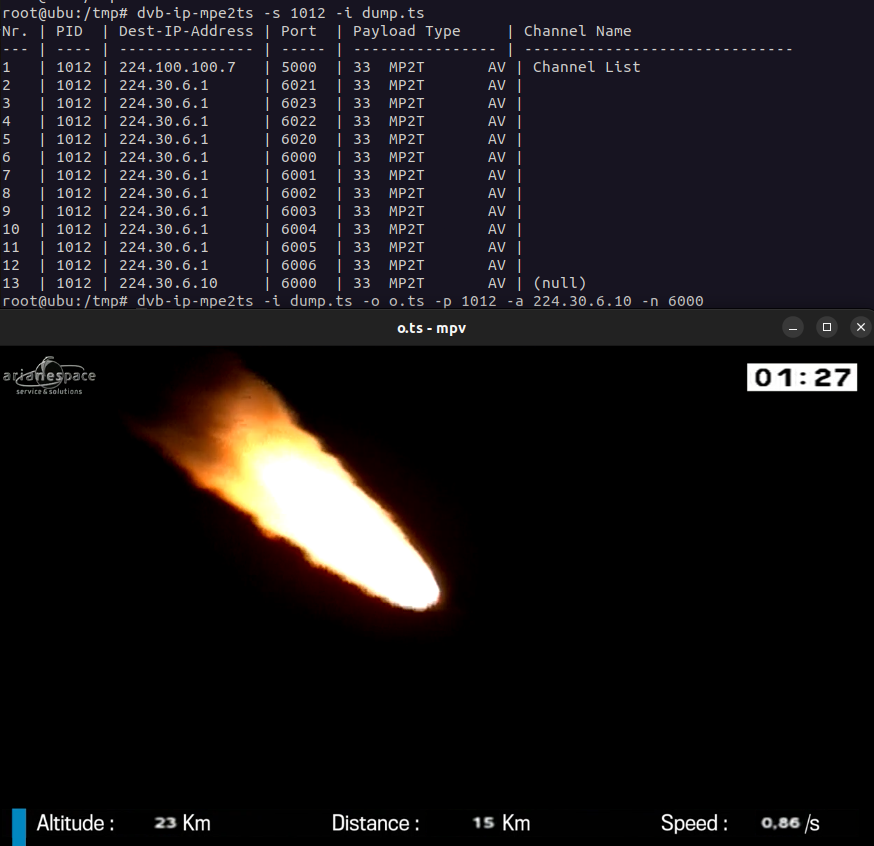Viewport: 874px width, 846px height.
Task: Click the Arianespace logo in the video
Action: point(49,376)
